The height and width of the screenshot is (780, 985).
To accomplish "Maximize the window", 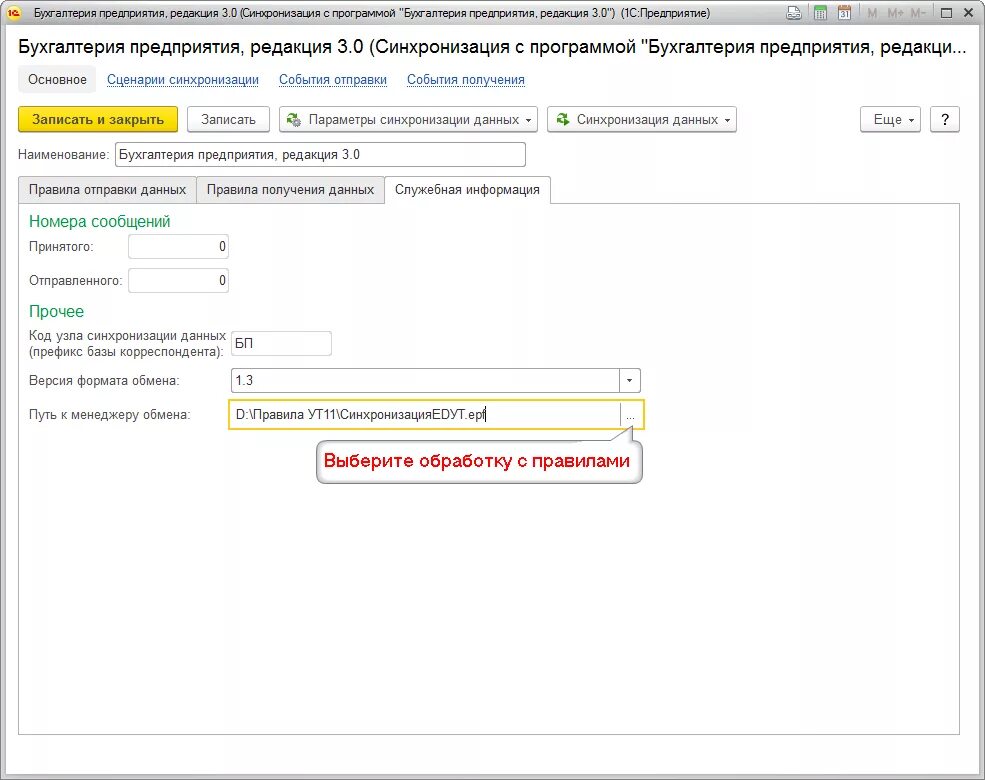I will [x=946, y=13].
